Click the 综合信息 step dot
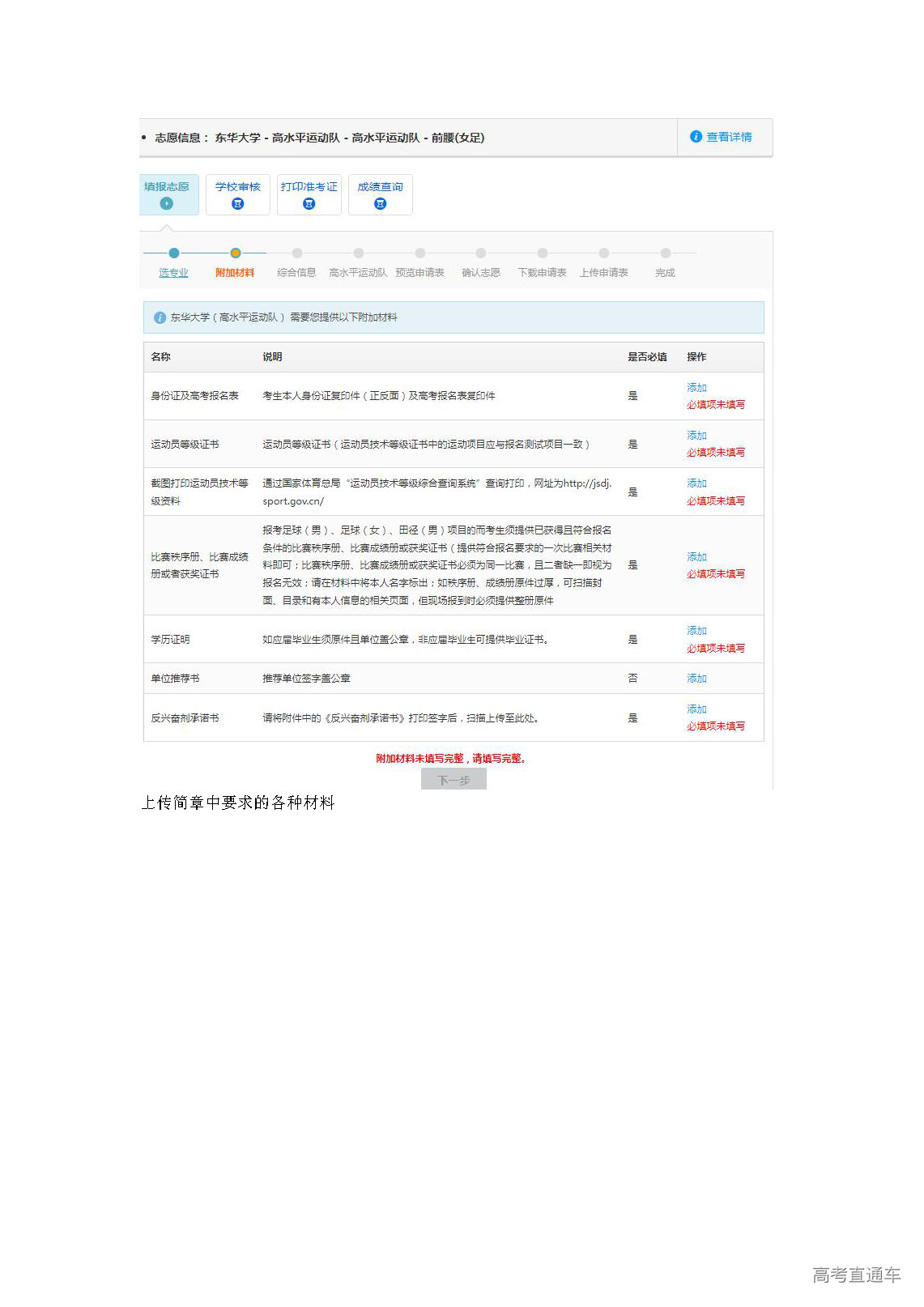 [x=297, y=253]
